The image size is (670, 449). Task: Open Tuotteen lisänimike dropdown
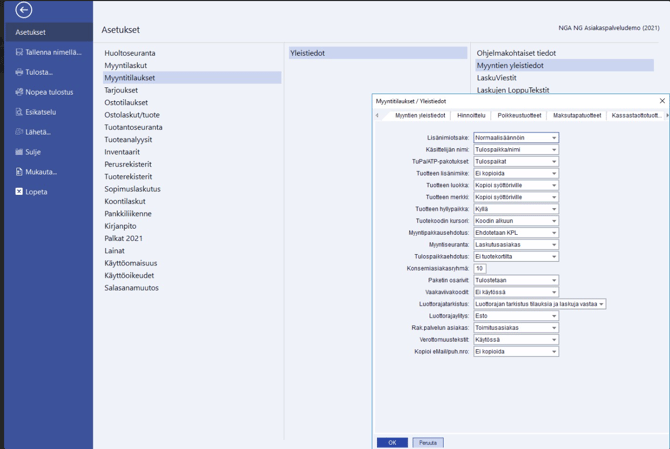(516, 173)
